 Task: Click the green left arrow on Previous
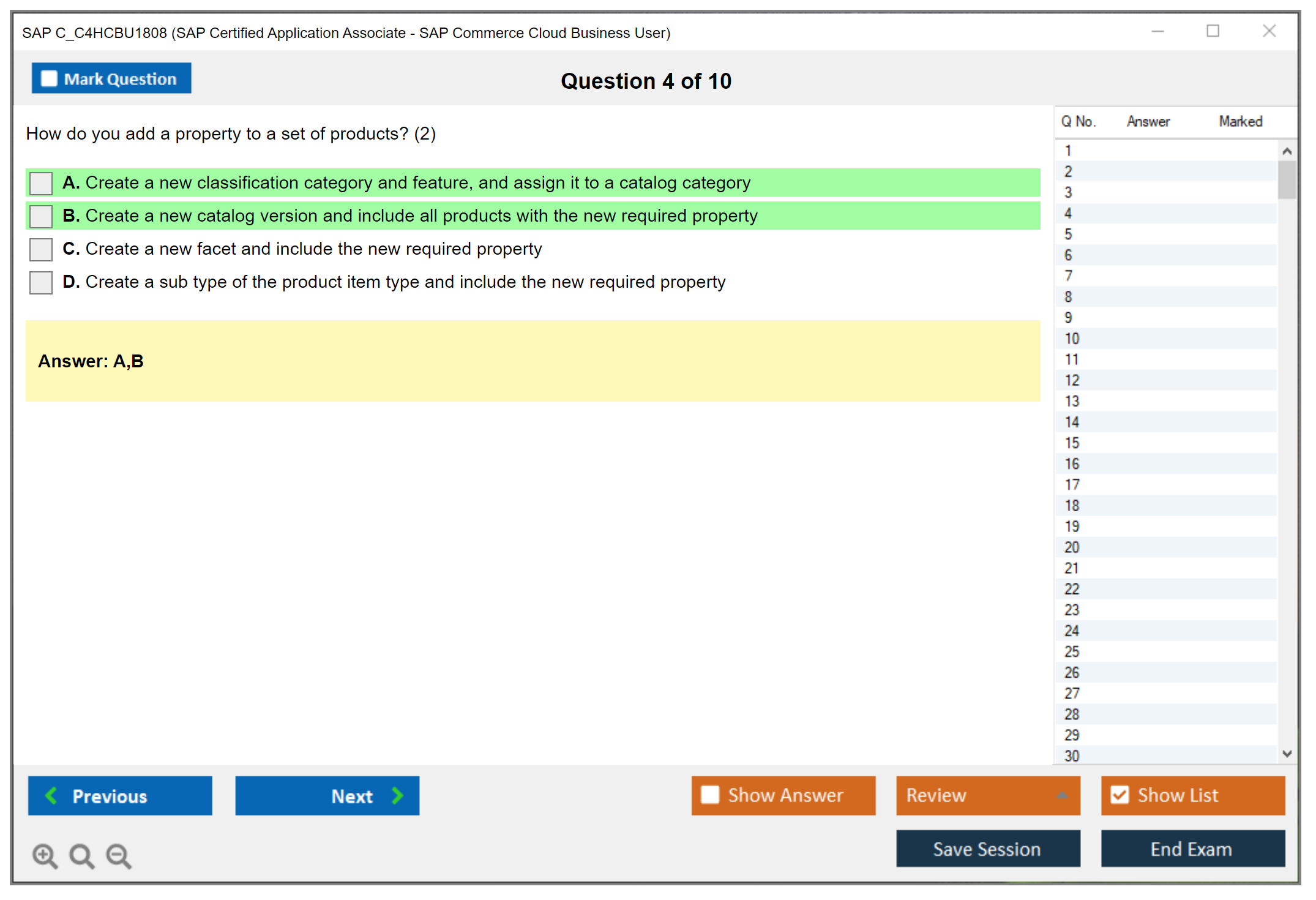tap(52, 795)
